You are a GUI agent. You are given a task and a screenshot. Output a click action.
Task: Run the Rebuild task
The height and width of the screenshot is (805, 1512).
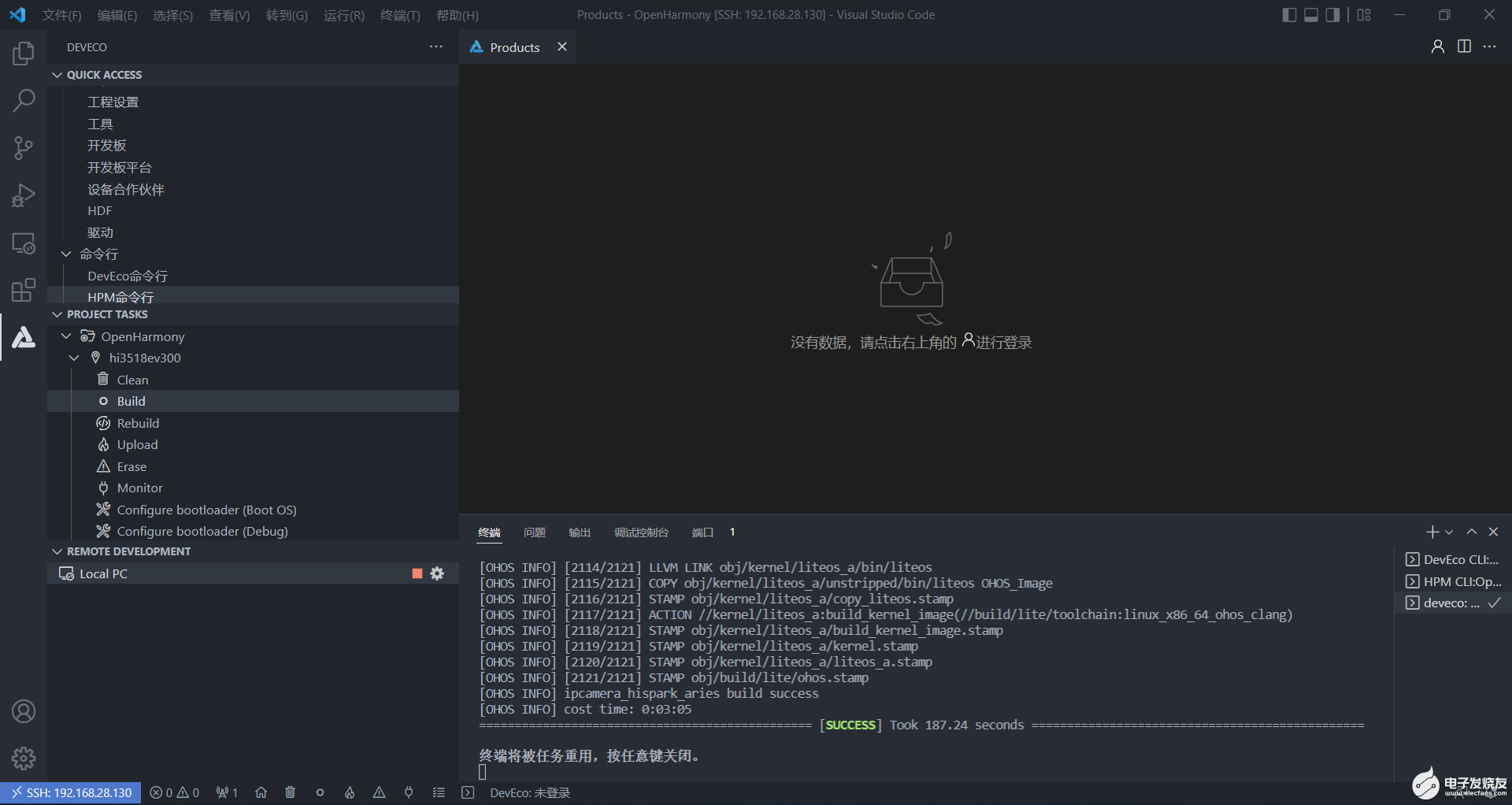point(253,423)
